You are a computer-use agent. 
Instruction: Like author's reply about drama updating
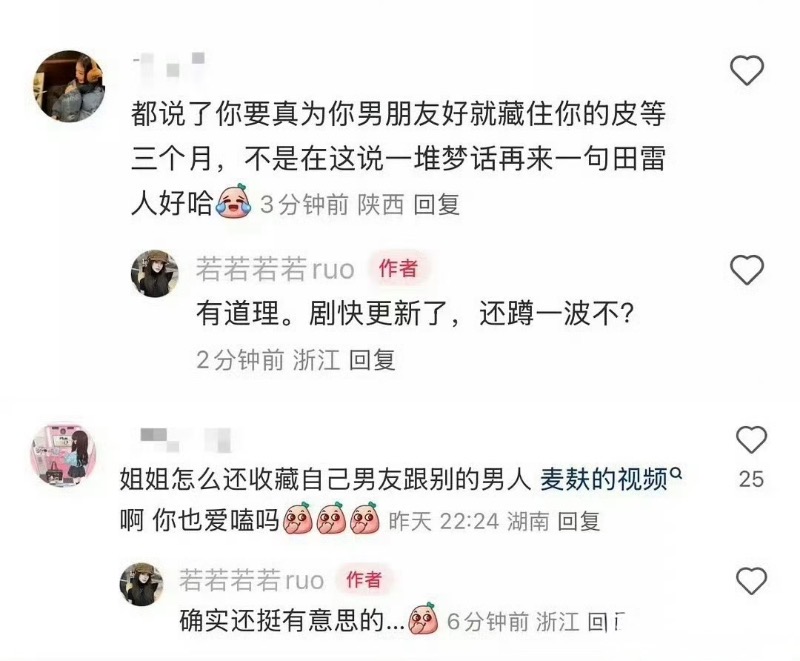tap(747, 269)
